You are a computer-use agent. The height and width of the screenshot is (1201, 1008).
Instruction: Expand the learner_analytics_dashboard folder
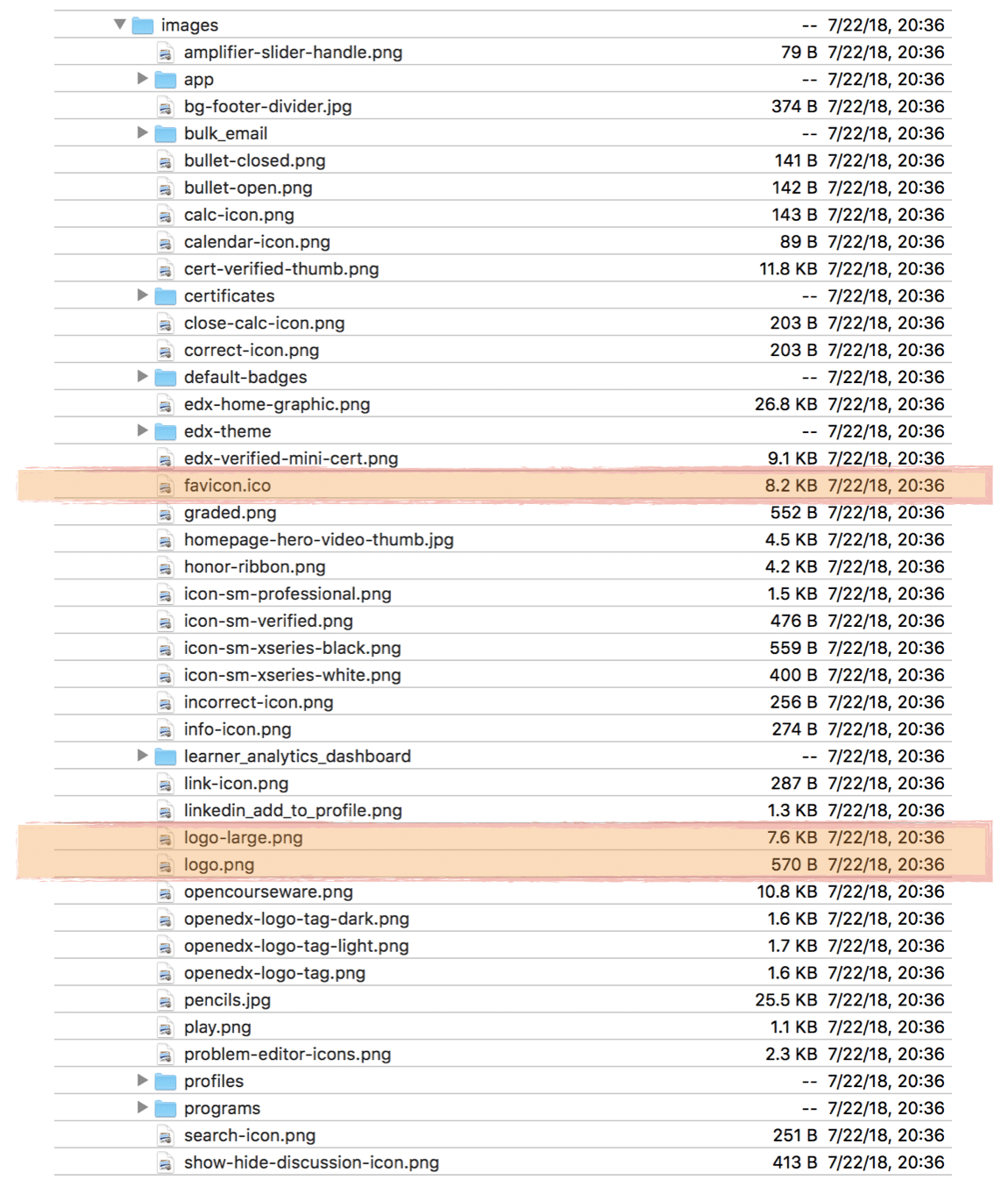(x=142, y=756)
